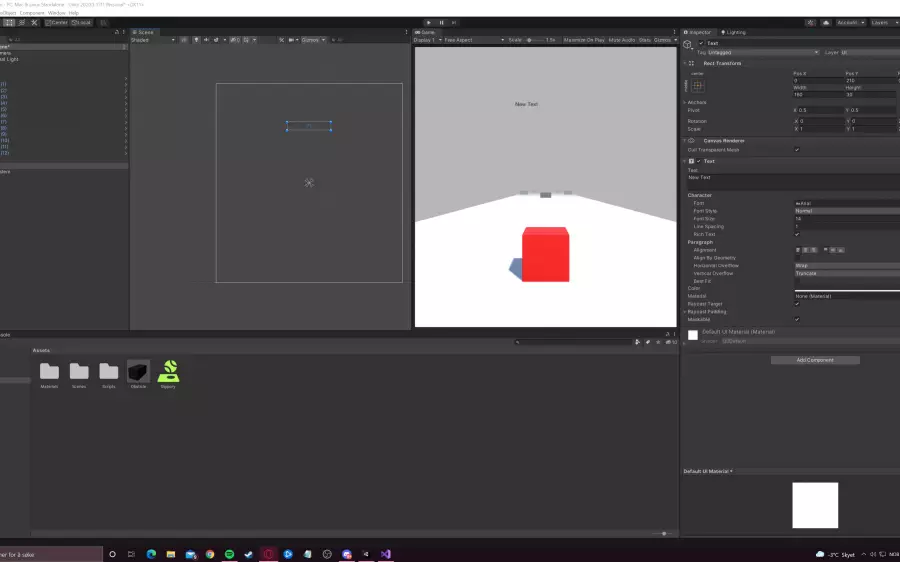This screenshot has width=900, height=562.
Task: Click Maximize On Play in Game view
Action: 584,40
